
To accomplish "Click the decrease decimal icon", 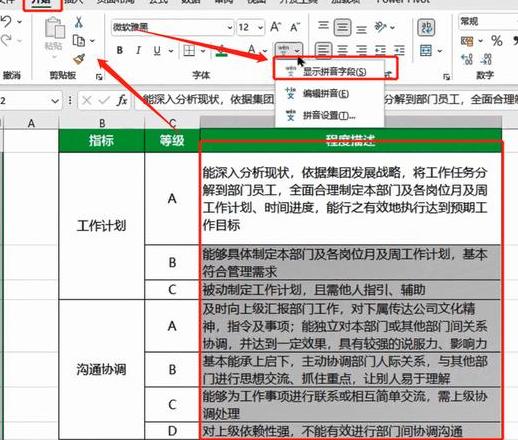I will [x=486, y=59].
